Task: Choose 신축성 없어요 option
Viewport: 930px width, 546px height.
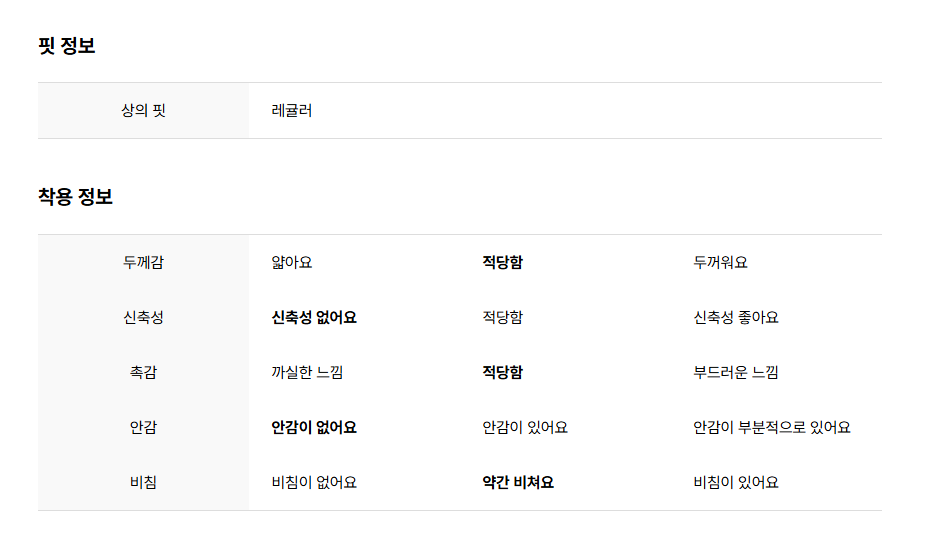Action: (x=314, y=318)
